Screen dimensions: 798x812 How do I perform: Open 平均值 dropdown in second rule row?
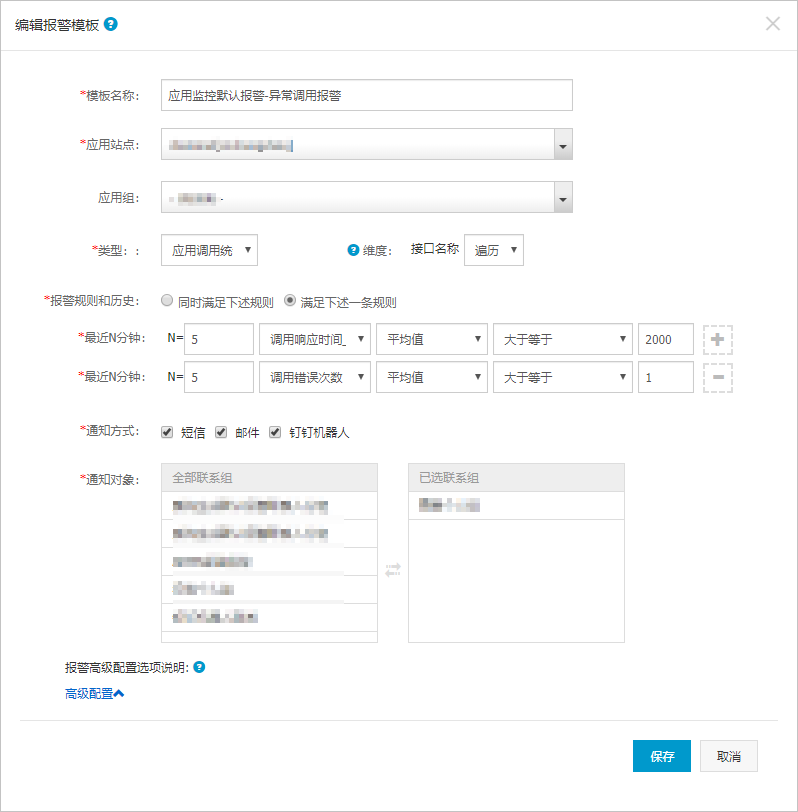[432, 377]
